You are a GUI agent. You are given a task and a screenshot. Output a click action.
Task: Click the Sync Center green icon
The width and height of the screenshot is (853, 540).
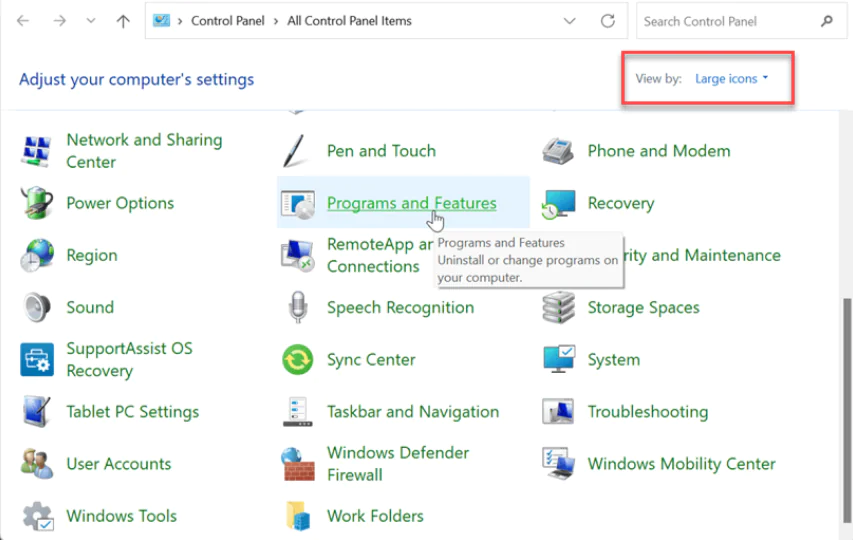coord(298,359)
